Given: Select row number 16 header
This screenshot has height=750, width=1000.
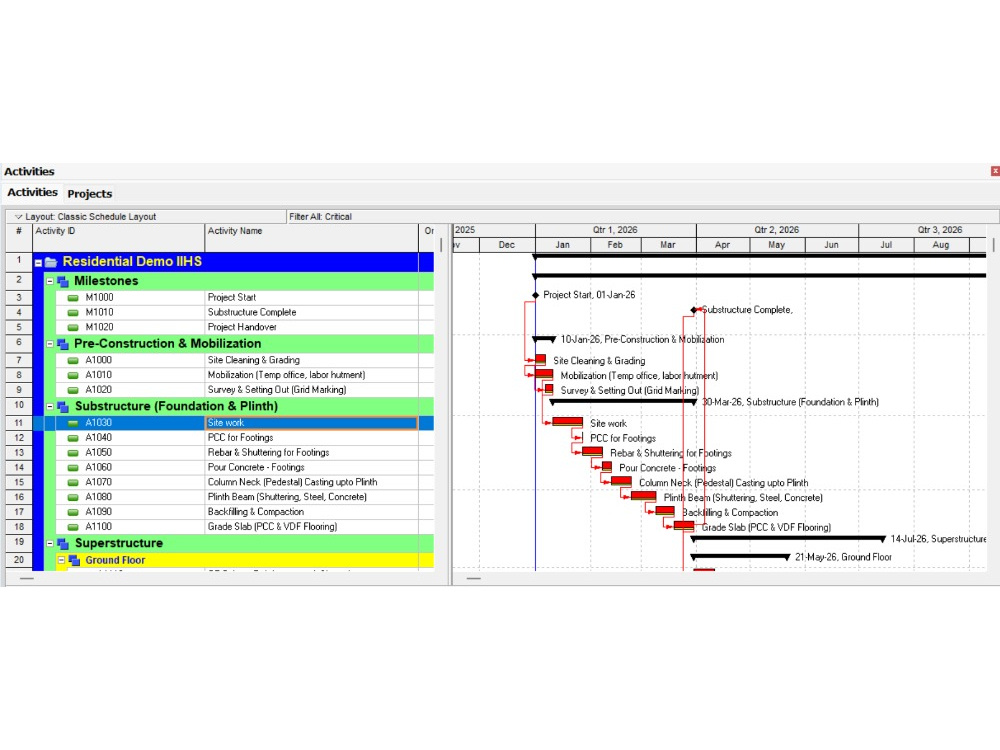Looking at the screenshot, I should pos(19,497).
